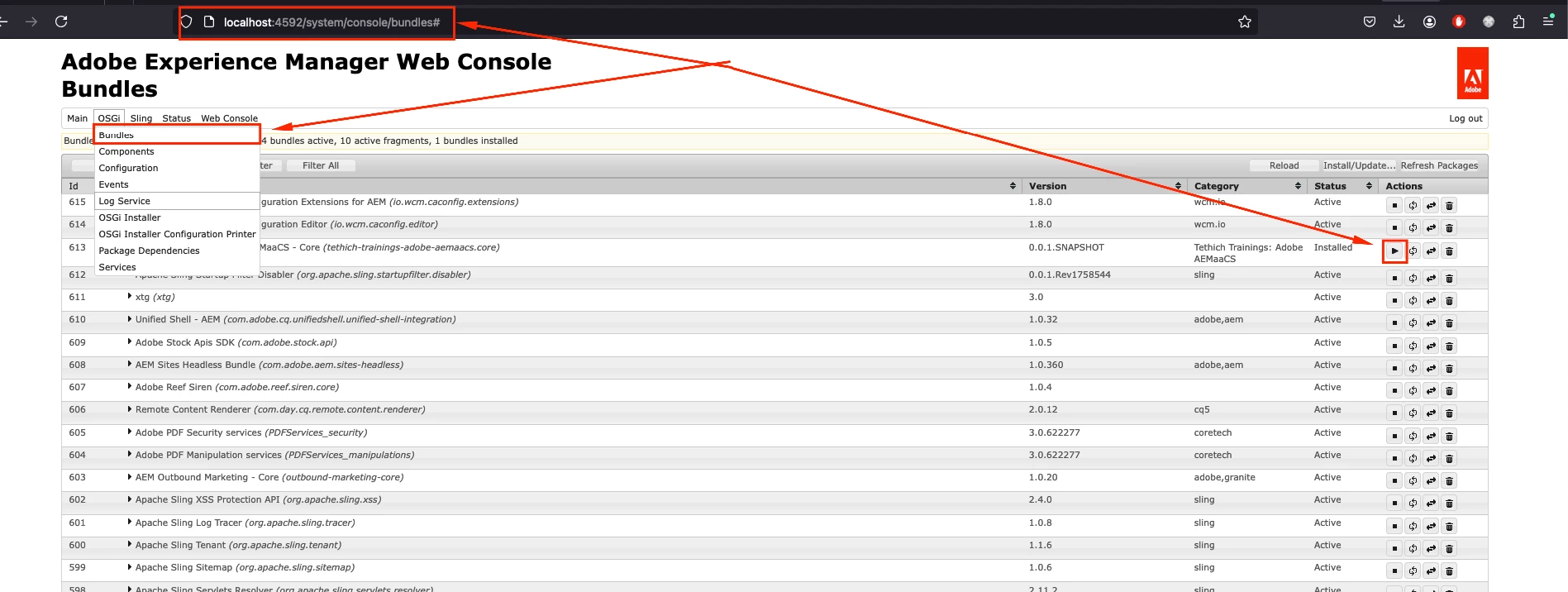Expand details of xtg bundle
Image resolution: width=1568 pixels, height=592 pixels.
130,296
